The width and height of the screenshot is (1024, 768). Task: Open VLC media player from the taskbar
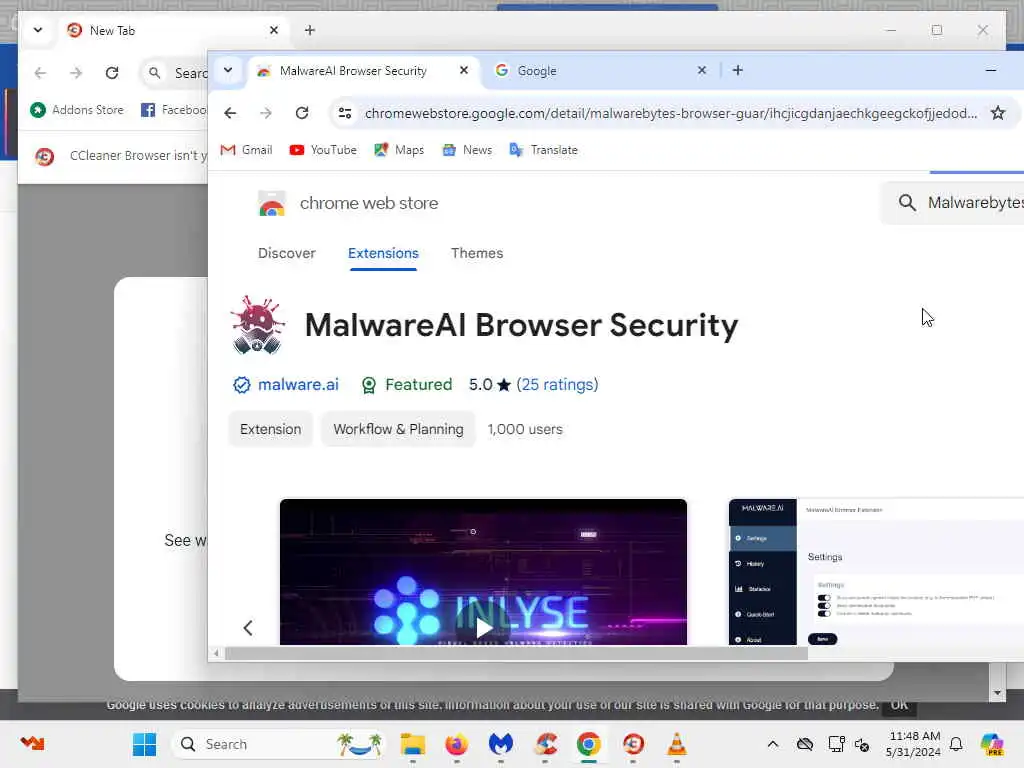[x=677, y=744]
